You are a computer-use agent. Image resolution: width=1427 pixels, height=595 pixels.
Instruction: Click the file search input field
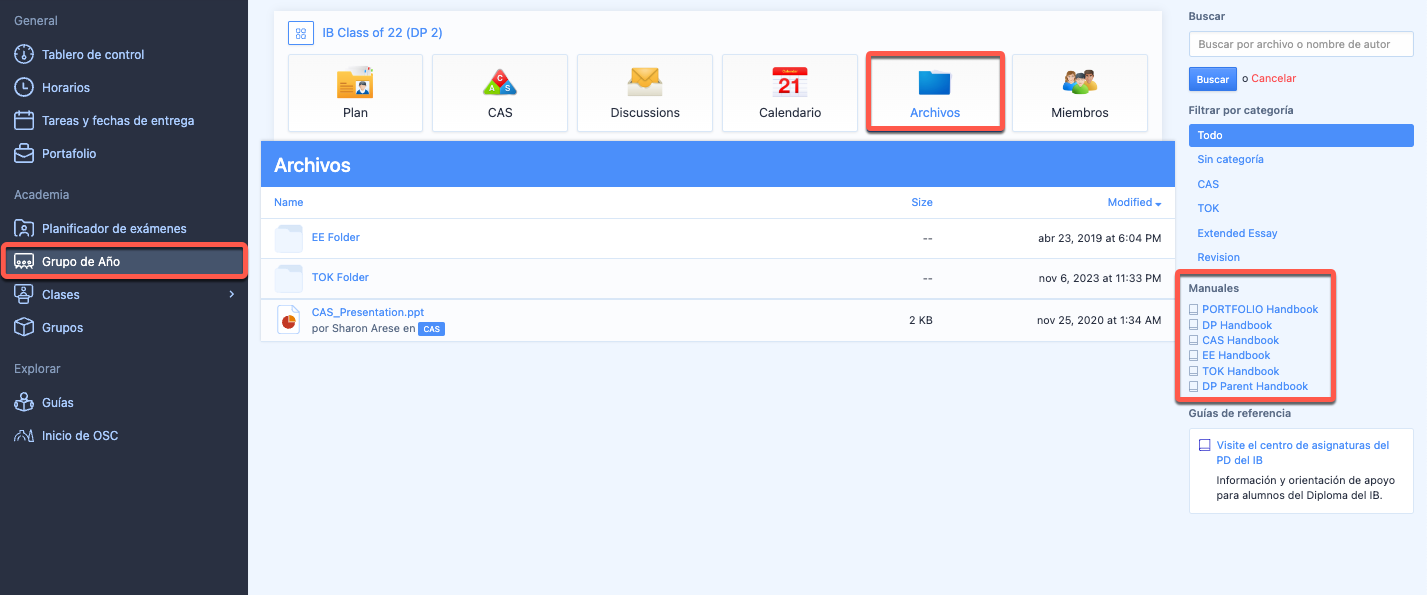[x=1300, y=44]
